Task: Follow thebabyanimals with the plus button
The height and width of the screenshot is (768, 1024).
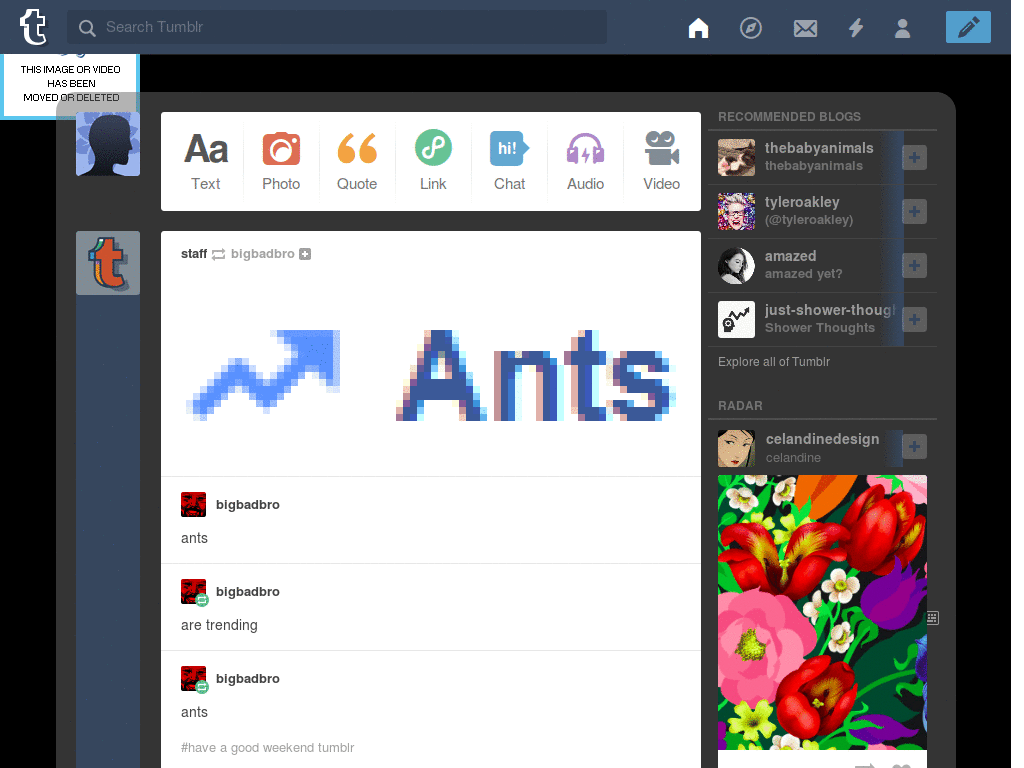Action: pyautogui.click(x=914, y=157)
